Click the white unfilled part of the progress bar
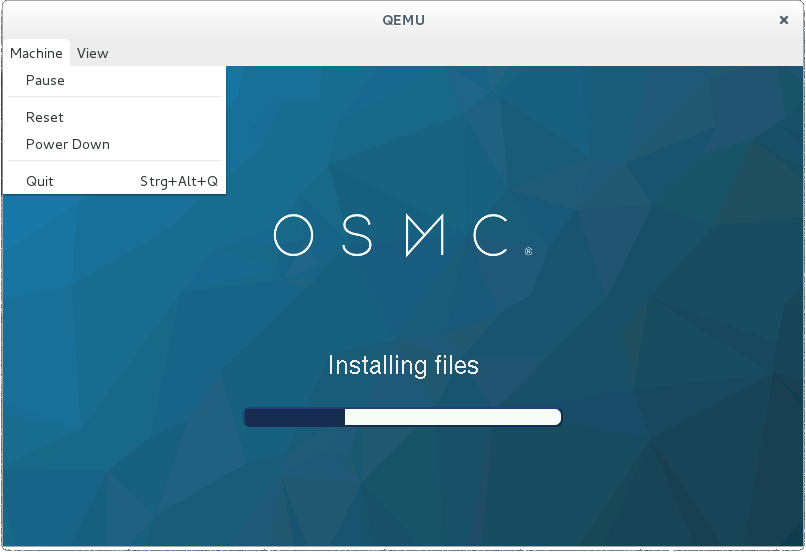 tap(450, 417)
